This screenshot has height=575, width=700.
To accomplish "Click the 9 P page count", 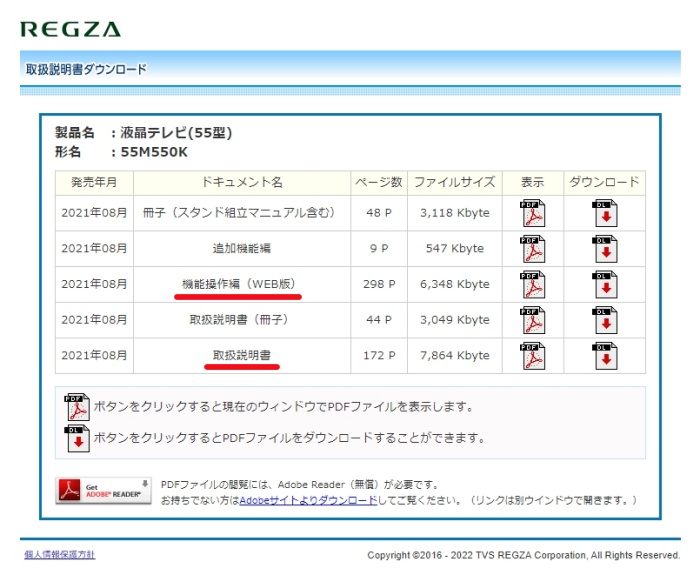I will (x=379, y=248).
